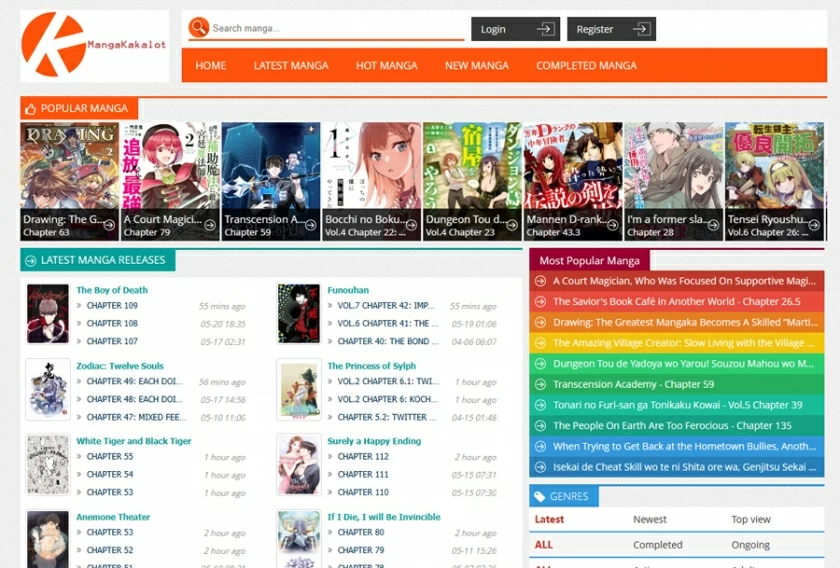
Task: Click the arrow icon on the Bocchi no Boku... card
Action: click(x=411, y=225)
